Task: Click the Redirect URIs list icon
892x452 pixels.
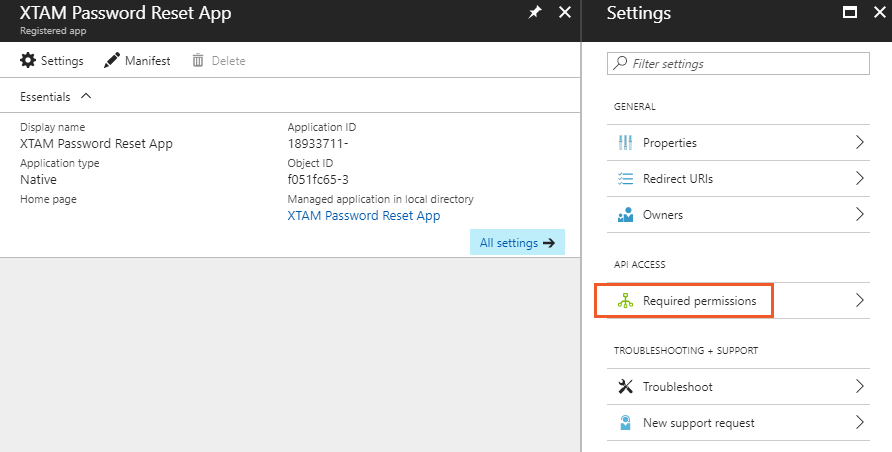Action: [x=626, y=179]
